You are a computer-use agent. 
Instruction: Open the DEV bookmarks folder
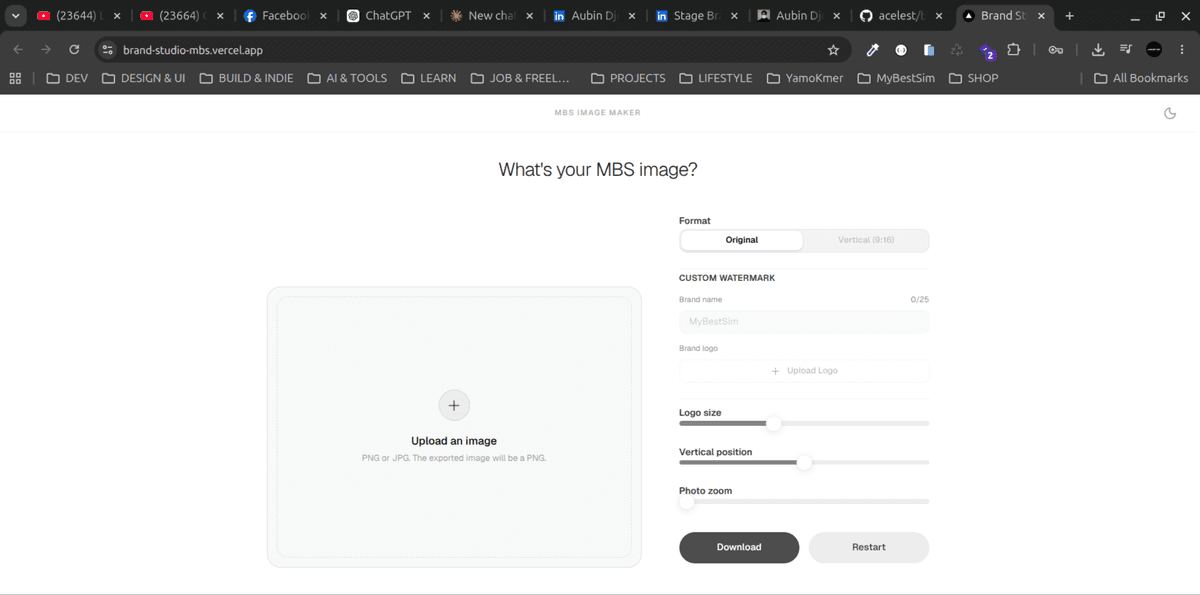point(67,78)
